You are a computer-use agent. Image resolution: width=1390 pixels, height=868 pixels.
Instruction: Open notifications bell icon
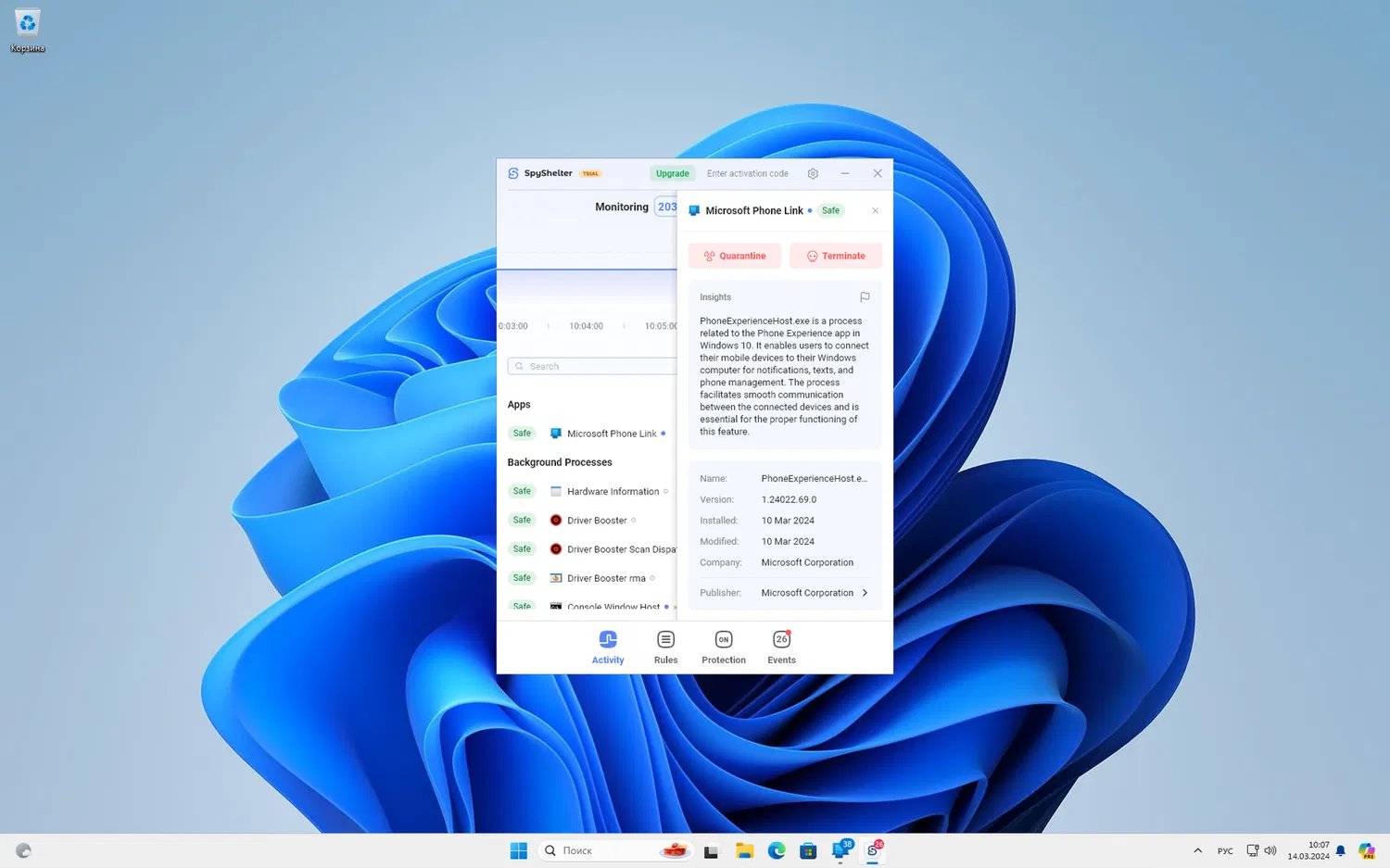[1340, 850]
